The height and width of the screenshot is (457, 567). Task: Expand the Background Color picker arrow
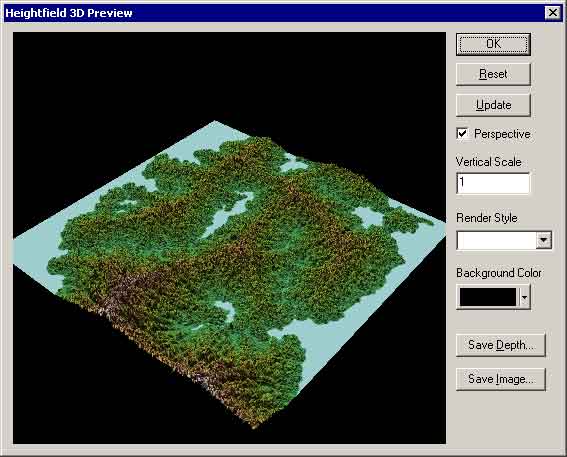click(x=524, y=297)
